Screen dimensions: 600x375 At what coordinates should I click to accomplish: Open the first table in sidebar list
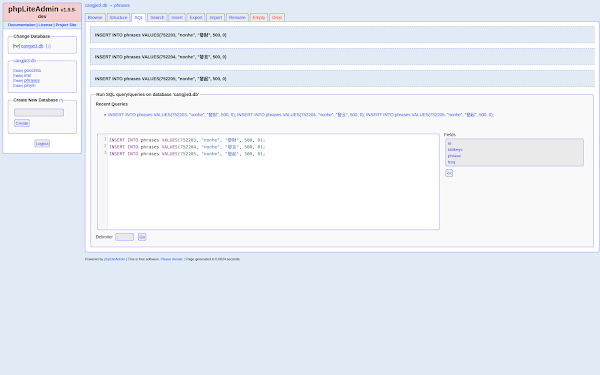(33, 70)
